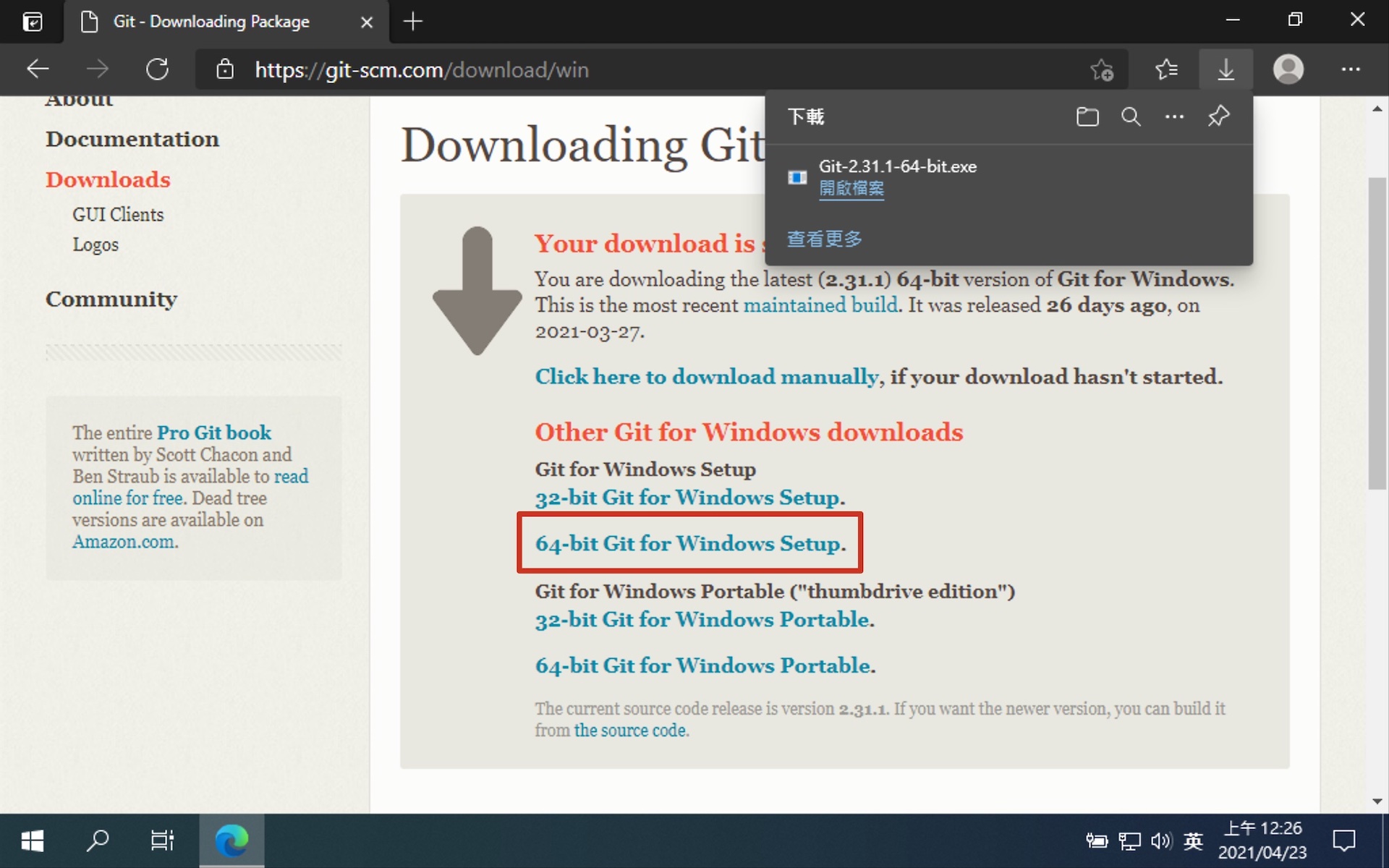Open the favorites list icon
Screen dimensions: 1389x868
click(x=1166, y=69)
